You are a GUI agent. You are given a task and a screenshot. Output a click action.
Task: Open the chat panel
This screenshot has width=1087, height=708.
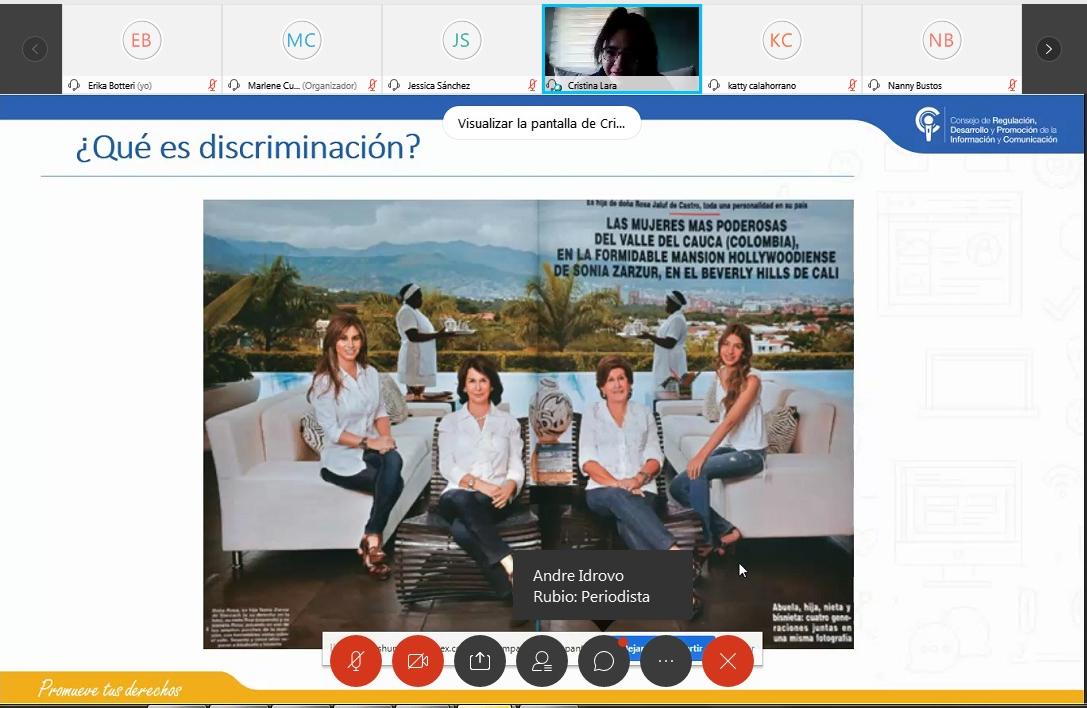coord(604,661)
